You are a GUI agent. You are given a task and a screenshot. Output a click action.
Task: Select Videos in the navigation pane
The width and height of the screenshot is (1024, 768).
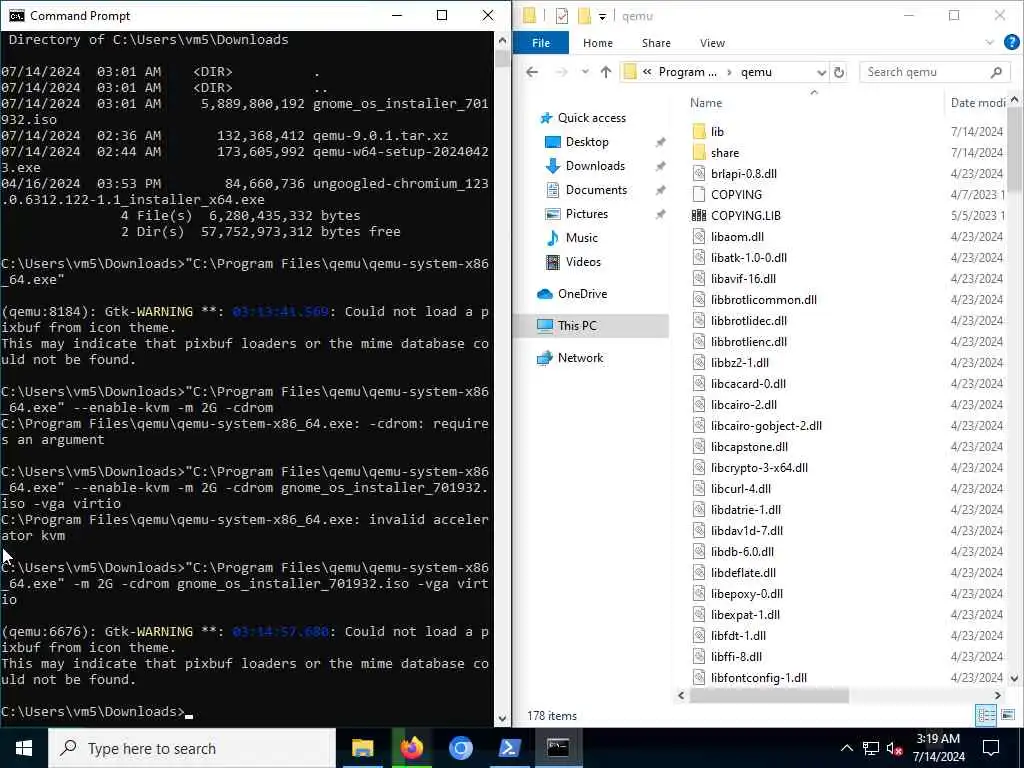pyautogui.click(x=583, y=262)
